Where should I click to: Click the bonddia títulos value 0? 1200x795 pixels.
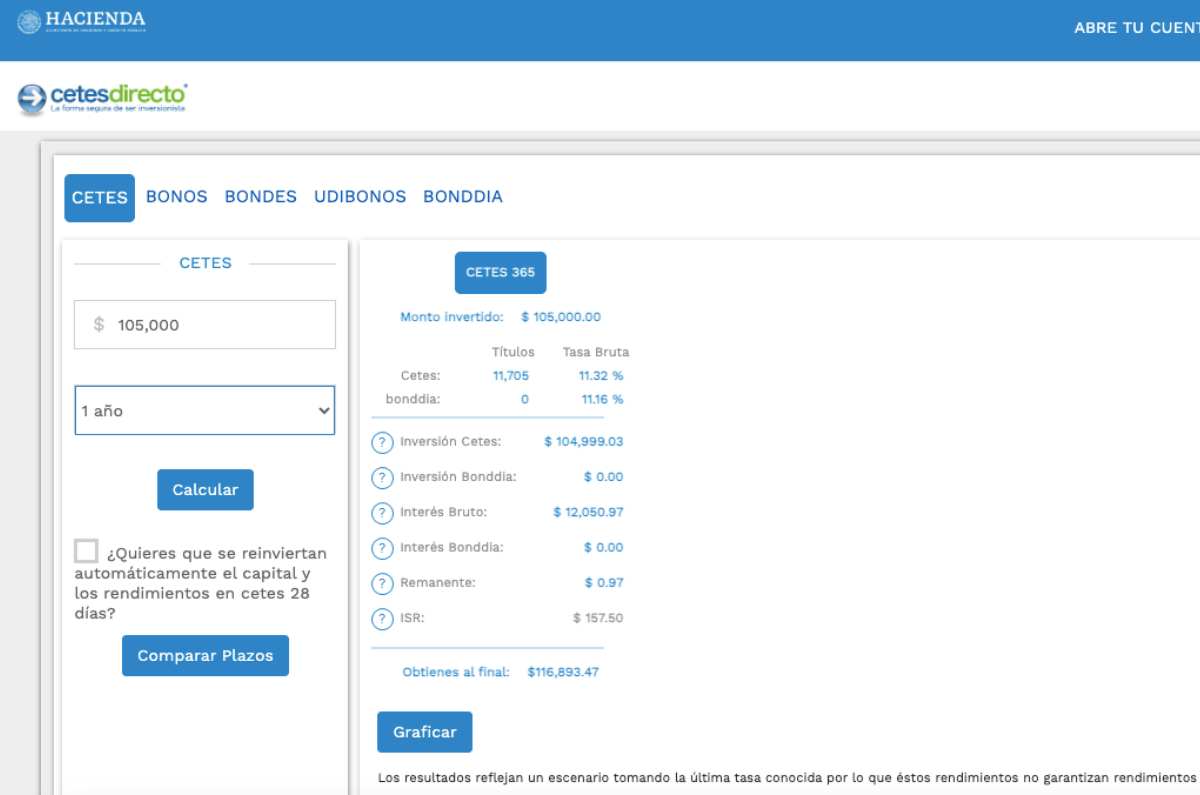pyautogui.click(x=525, y=399)
